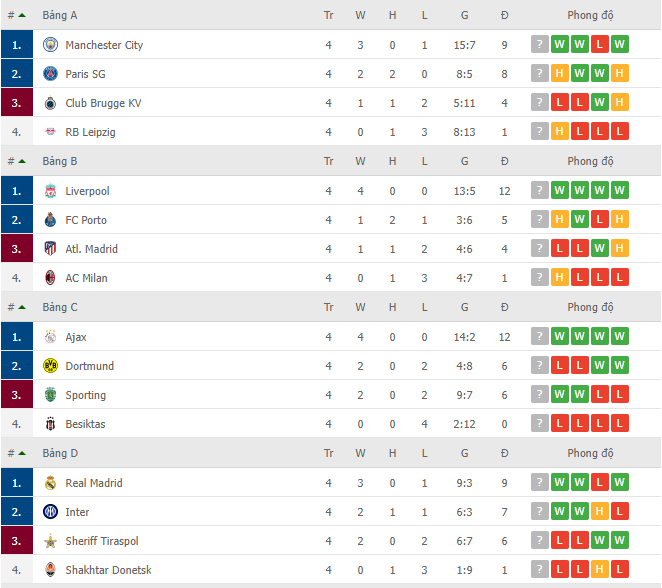Click the Inter club logo
662x588 pixels.
[x=50, y=512]
